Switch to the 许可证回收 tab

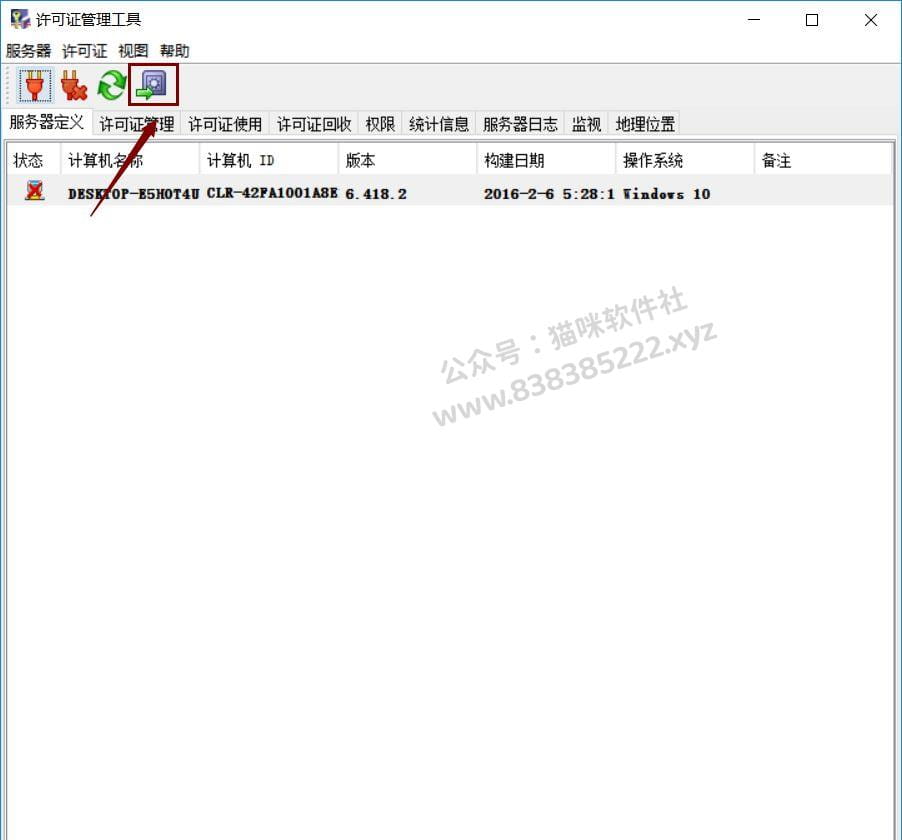(314, 124)
